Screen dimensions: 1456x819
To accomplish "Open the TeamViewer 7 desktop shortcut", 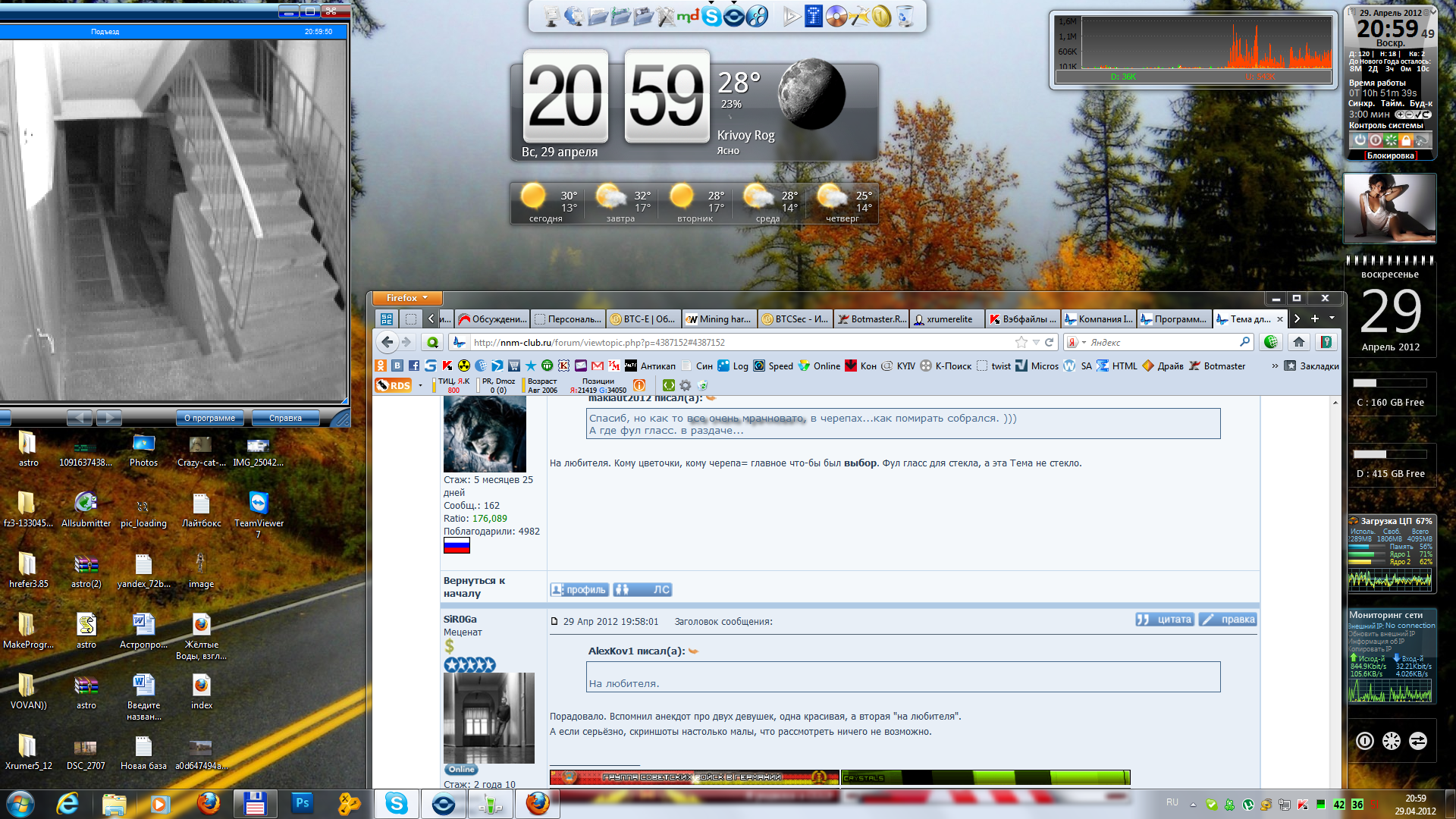I will click(259, 503).
